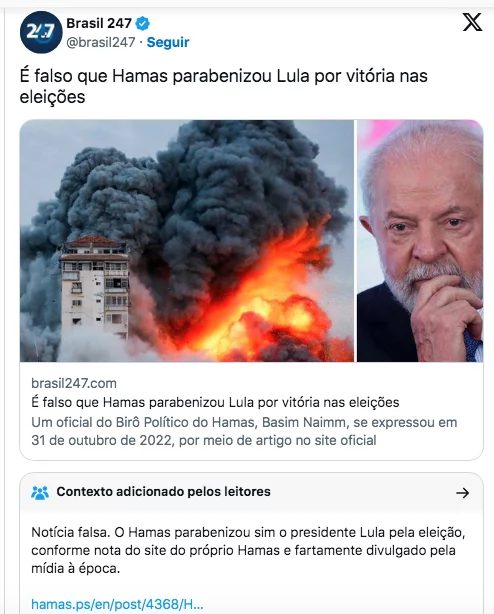This screenshot has height=614, width=494.
Task: Click the explosion photo thumbnail
Action: 187,241
